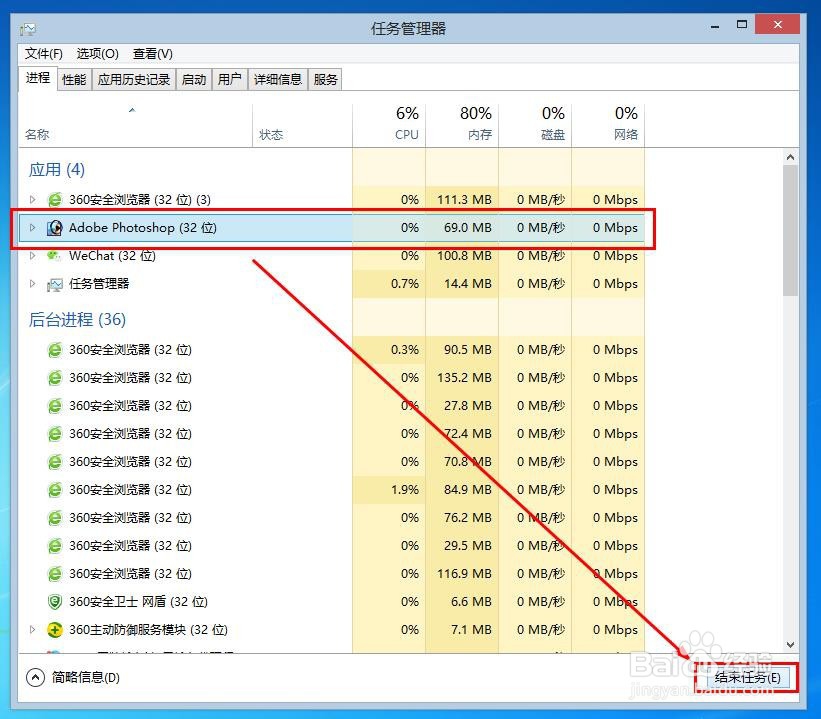This screenshot has height=719, width=821.
Task: Click the icon of the 360 browser 135.2 MB process
Action: tap(54, 378)
